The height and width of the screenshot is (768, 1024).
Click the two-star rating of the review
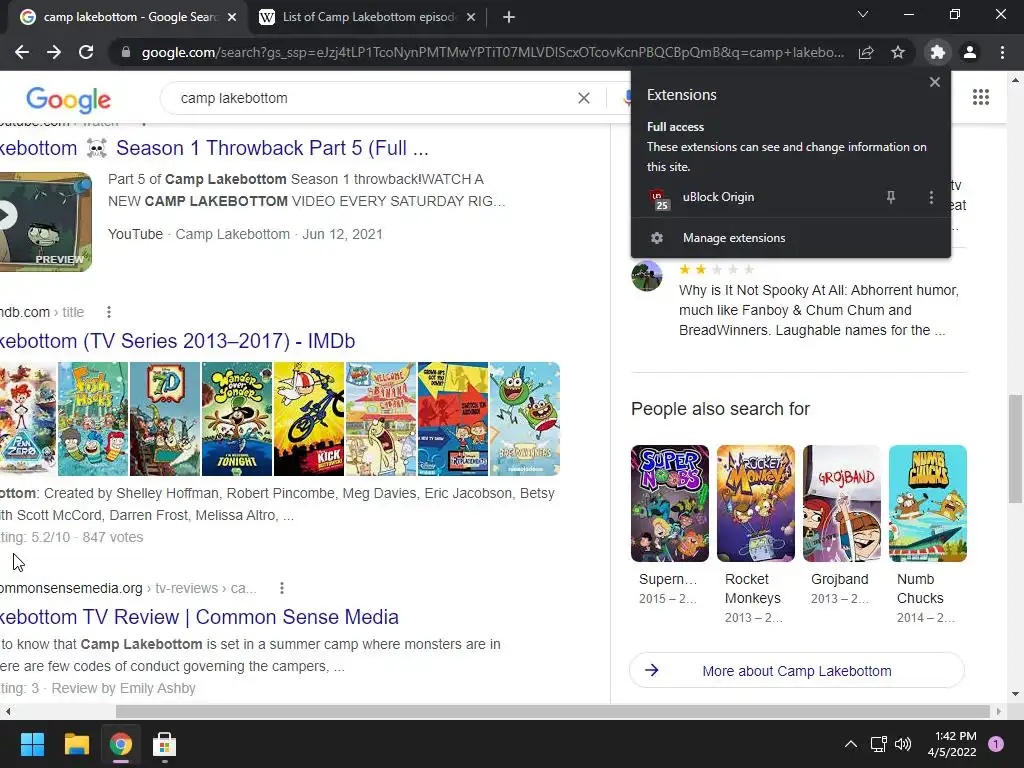coord(716,269)
